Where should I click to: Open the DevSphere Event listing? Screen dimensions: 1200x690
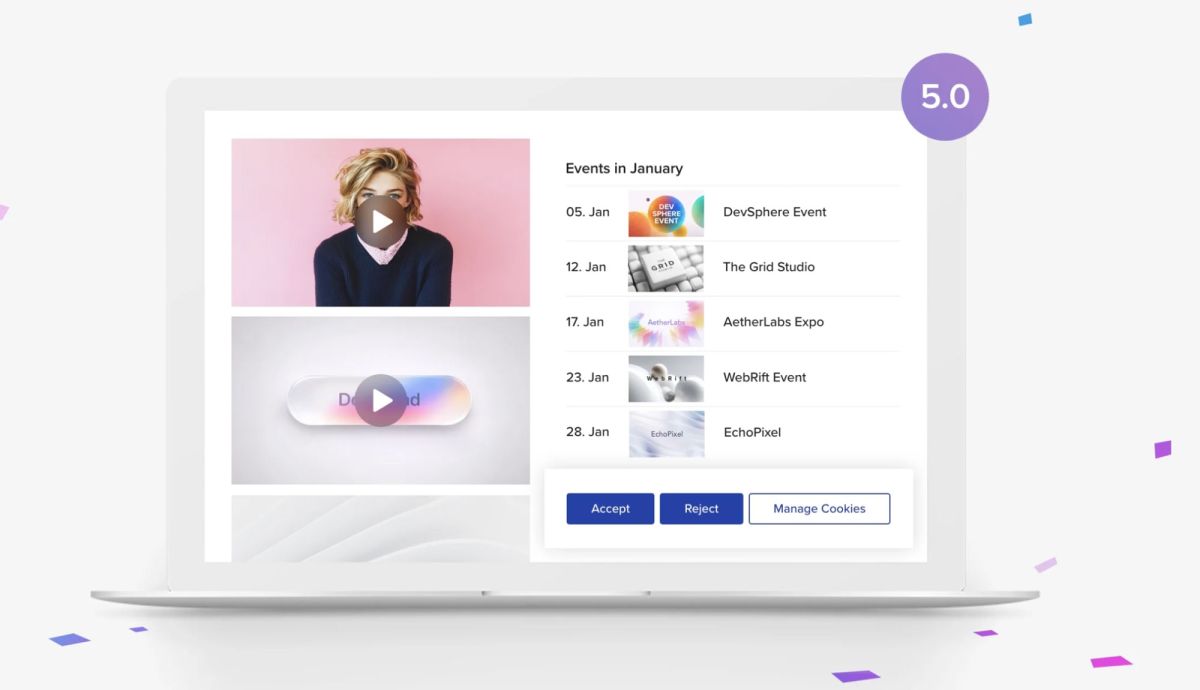tap(775, 212)
